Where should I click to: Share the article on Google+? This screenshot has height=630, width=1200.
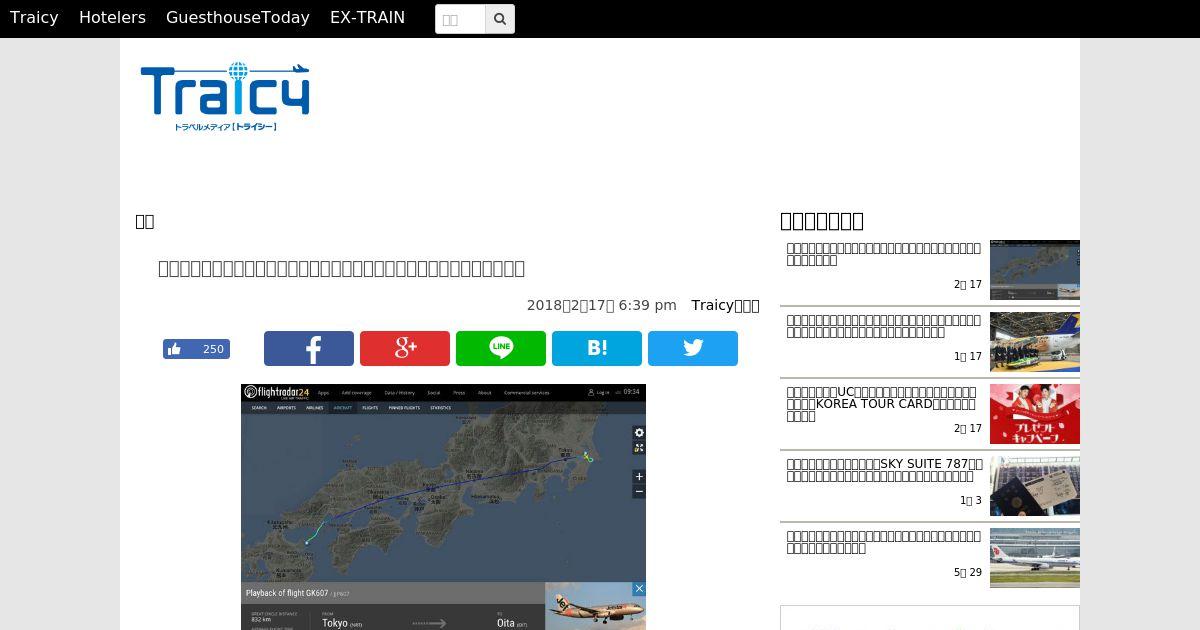coord(405,348)
